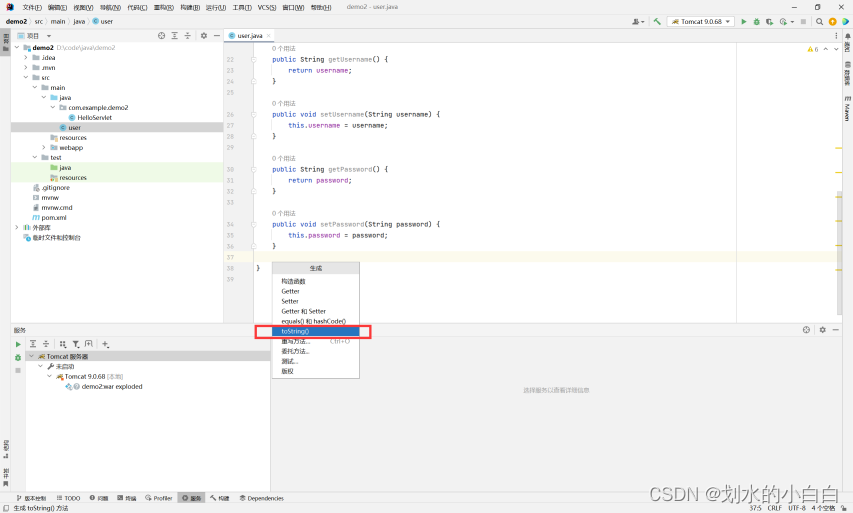
Task: Open Services panel gear settings
Action: pos(823,330)
